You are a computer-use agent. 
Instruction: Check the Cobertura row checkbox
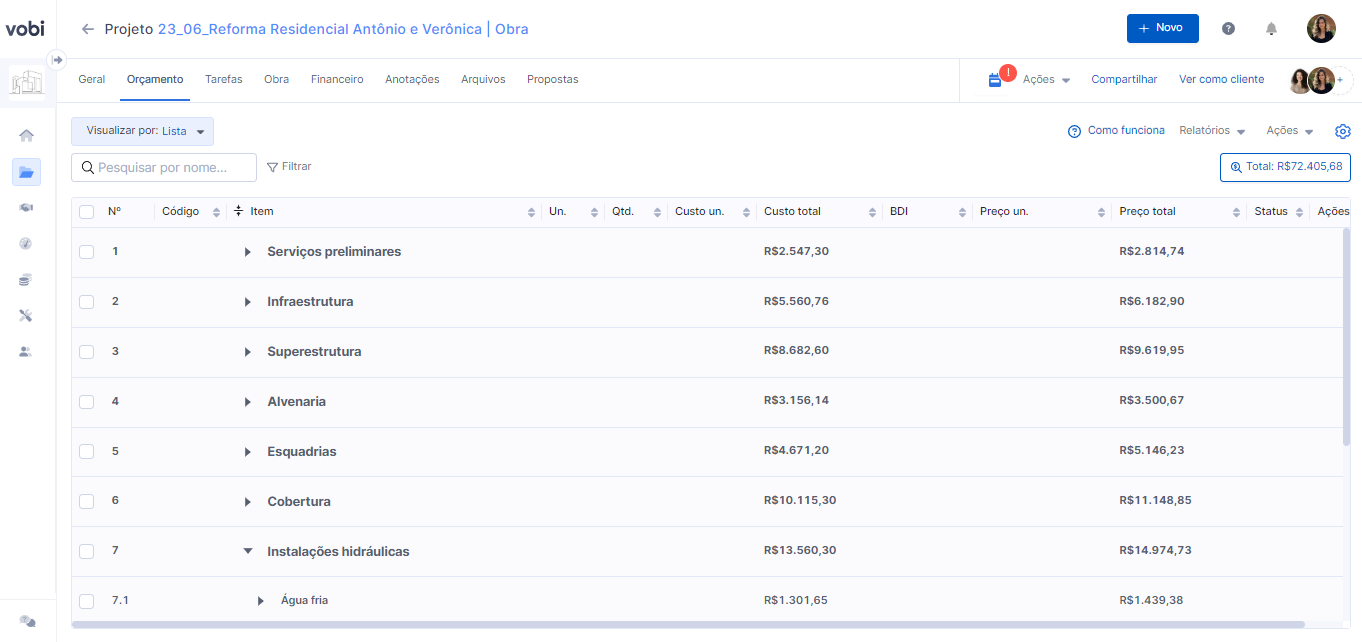pos(87,502)
